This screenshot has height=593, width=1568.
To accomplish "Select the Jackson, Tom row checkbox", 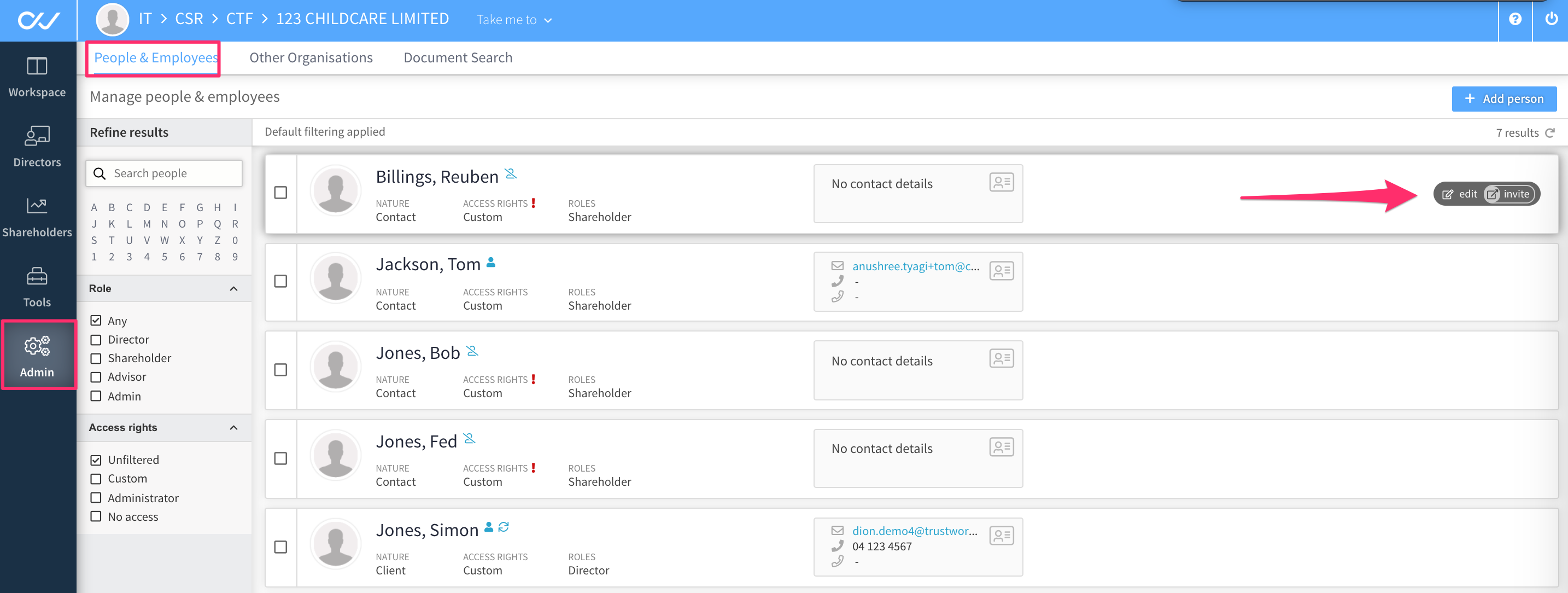I will 280,281.
